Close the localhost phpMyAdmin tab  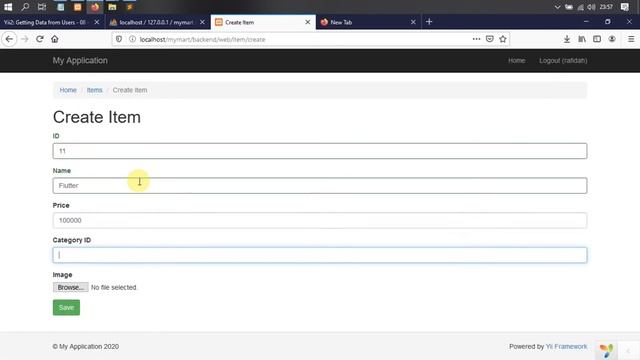click(x=202, y=22)
